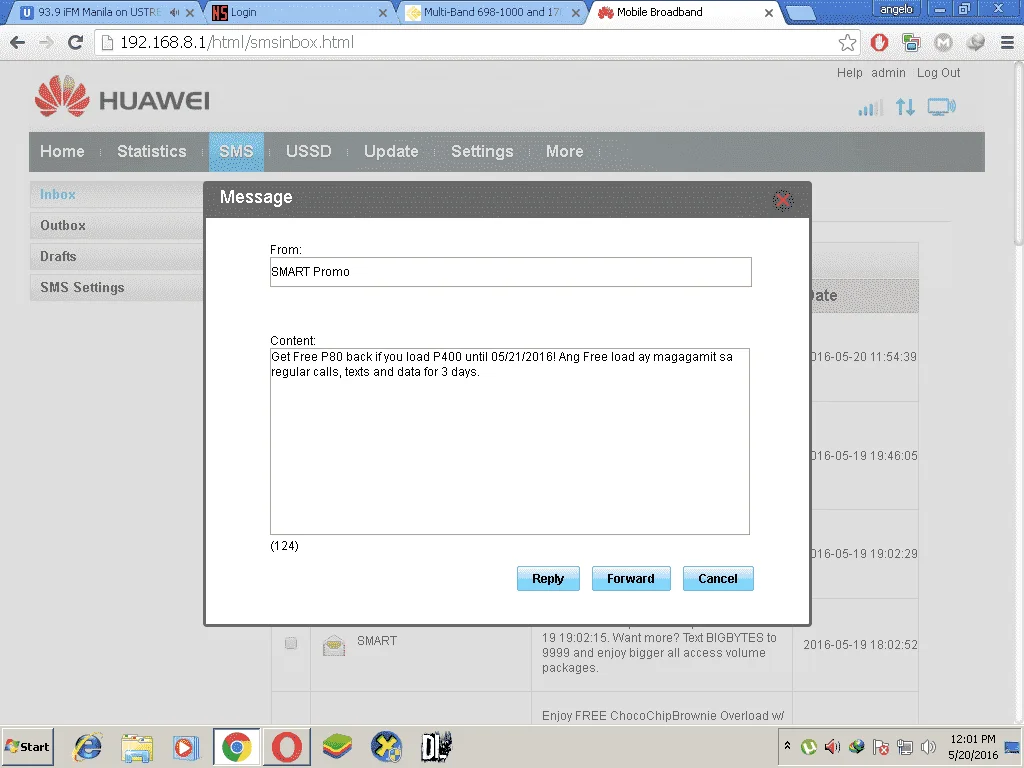Click the grey M extension icon
The width and height of the screenshot is (1024, 768).
point(943,43)
